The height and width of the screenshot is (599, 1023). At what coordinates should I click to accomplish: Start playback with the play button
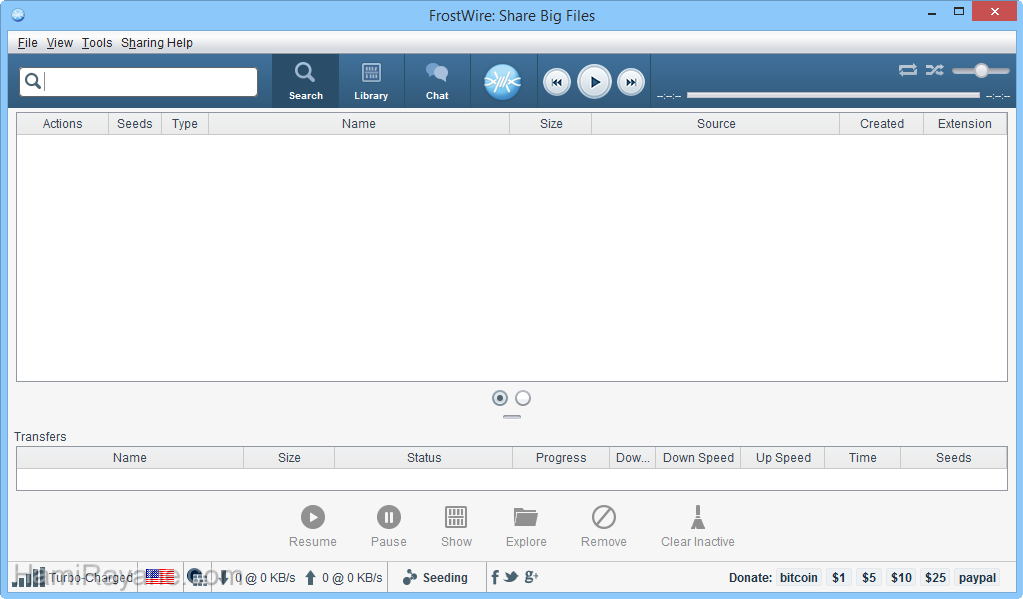click(594, 82)
